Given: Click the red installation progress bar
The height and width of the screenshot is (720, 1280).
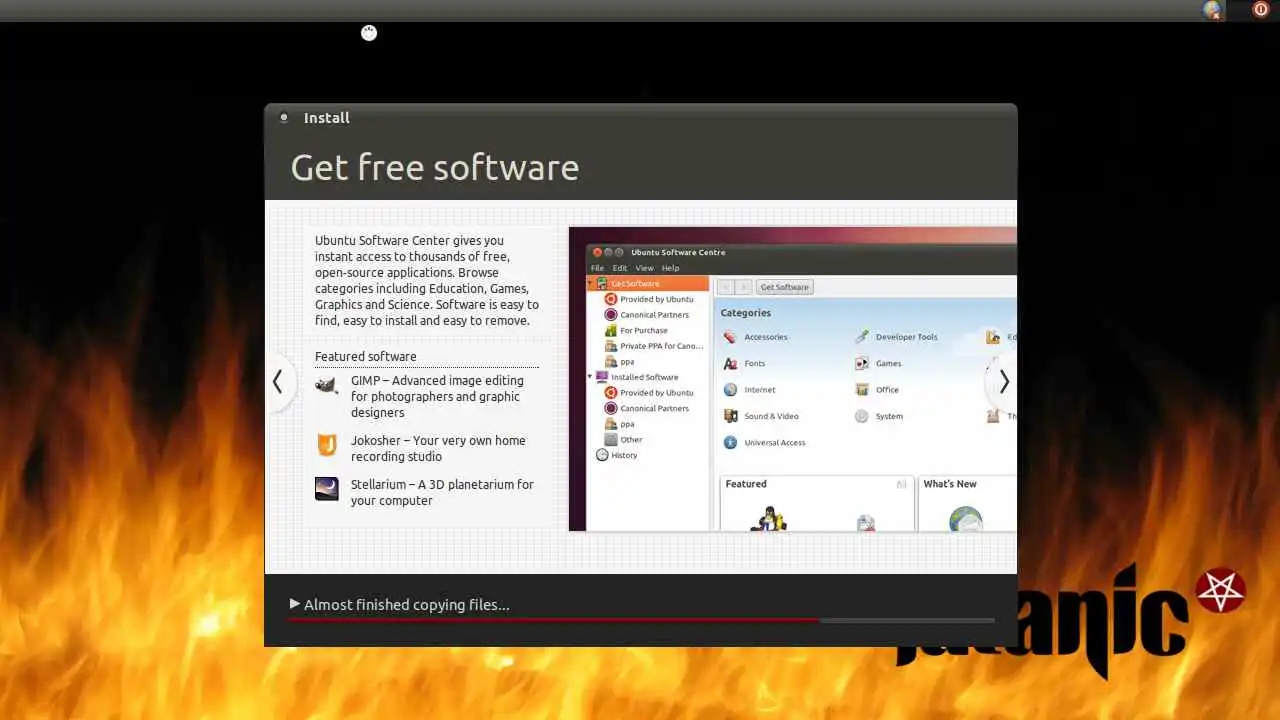Looking at the screenshot, I should [554, 620].
